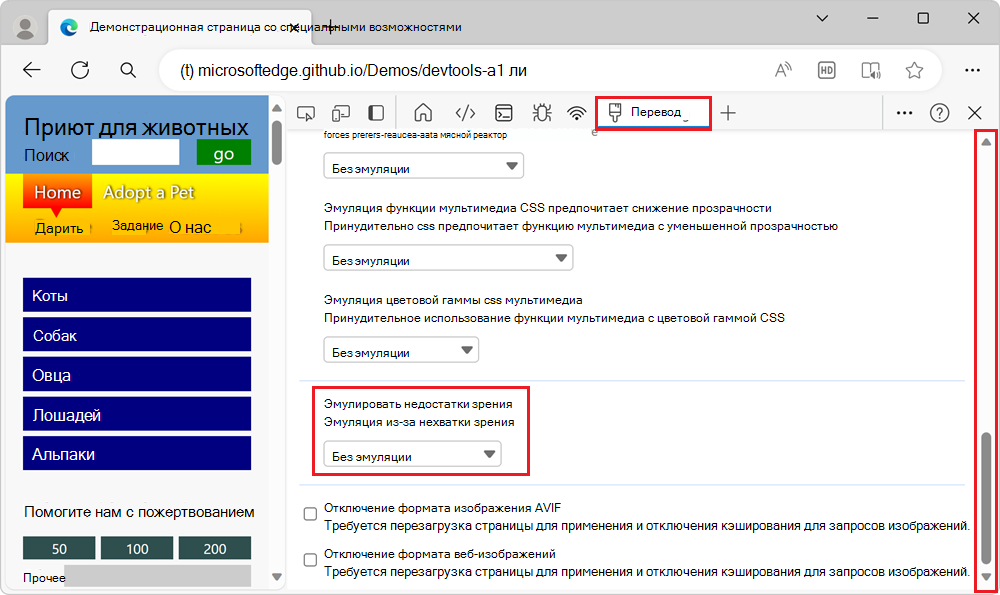Click the О нас link
The height and width of the screenshot is (595, 1000).
coord(190,228)
